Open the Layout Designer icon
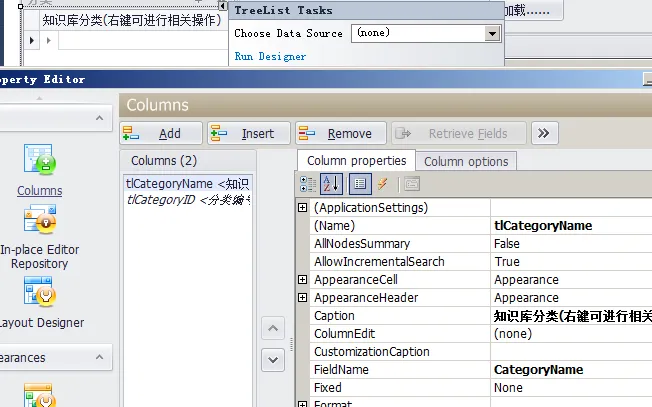The height and width of the screenshot is (407, 652). [x=40, y=294]
